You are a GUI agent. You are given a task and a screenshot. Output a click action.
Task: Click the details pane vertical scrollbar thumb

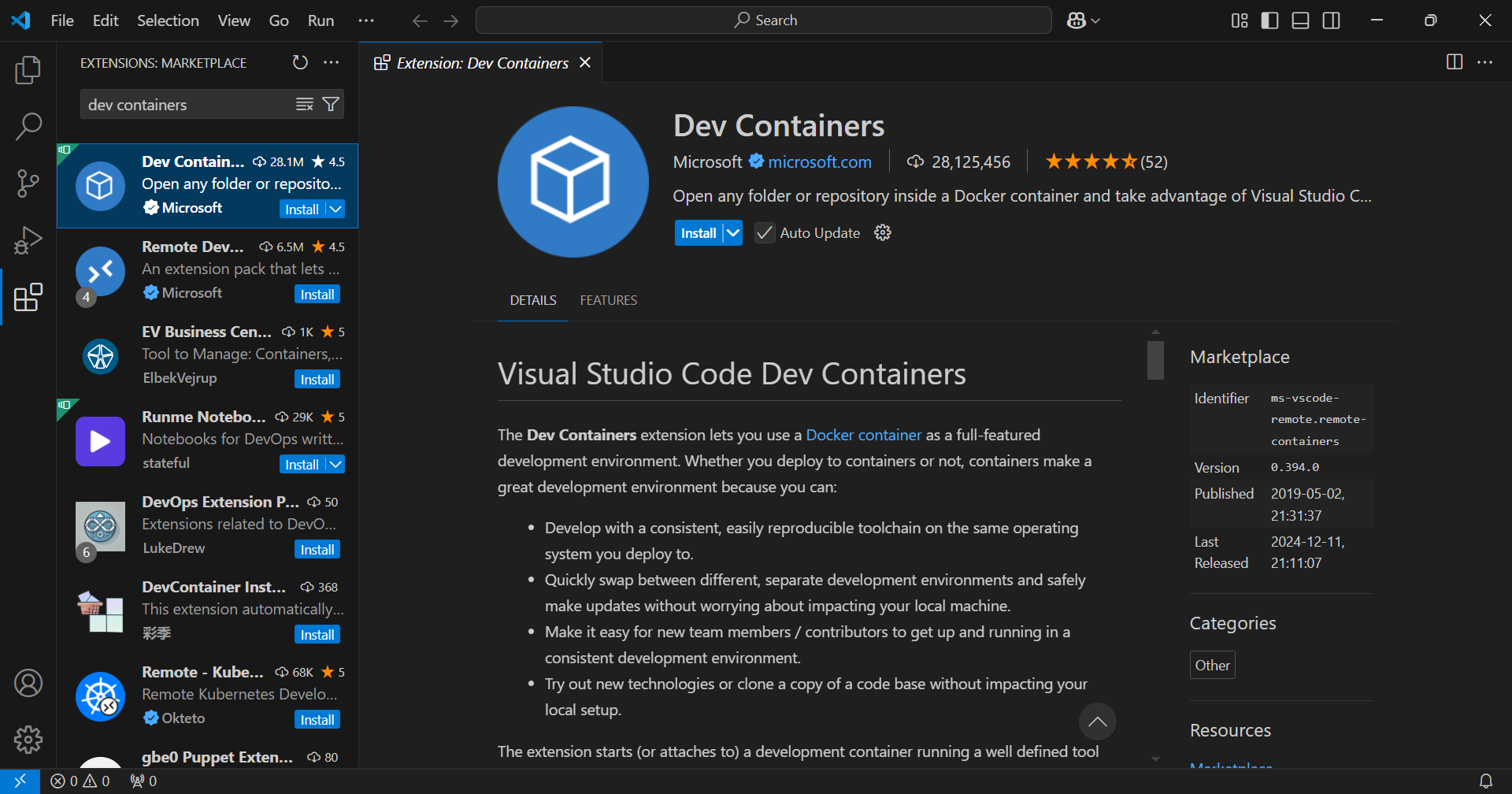coord(1155,360)
